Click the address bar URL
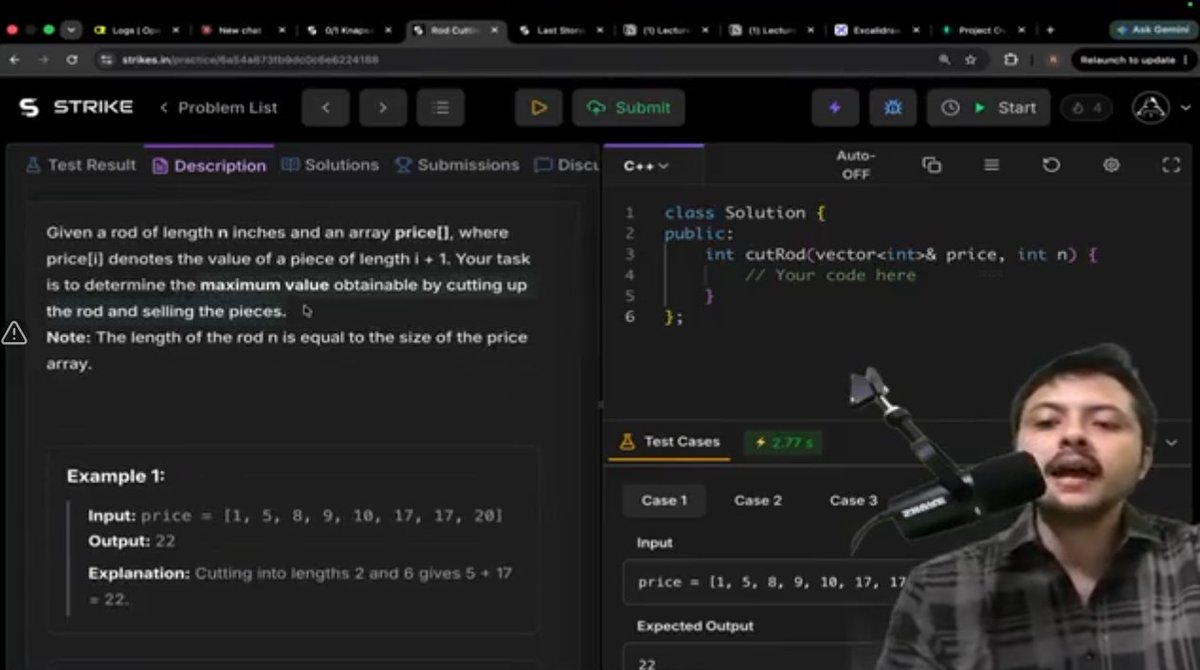 click(250, 60)
